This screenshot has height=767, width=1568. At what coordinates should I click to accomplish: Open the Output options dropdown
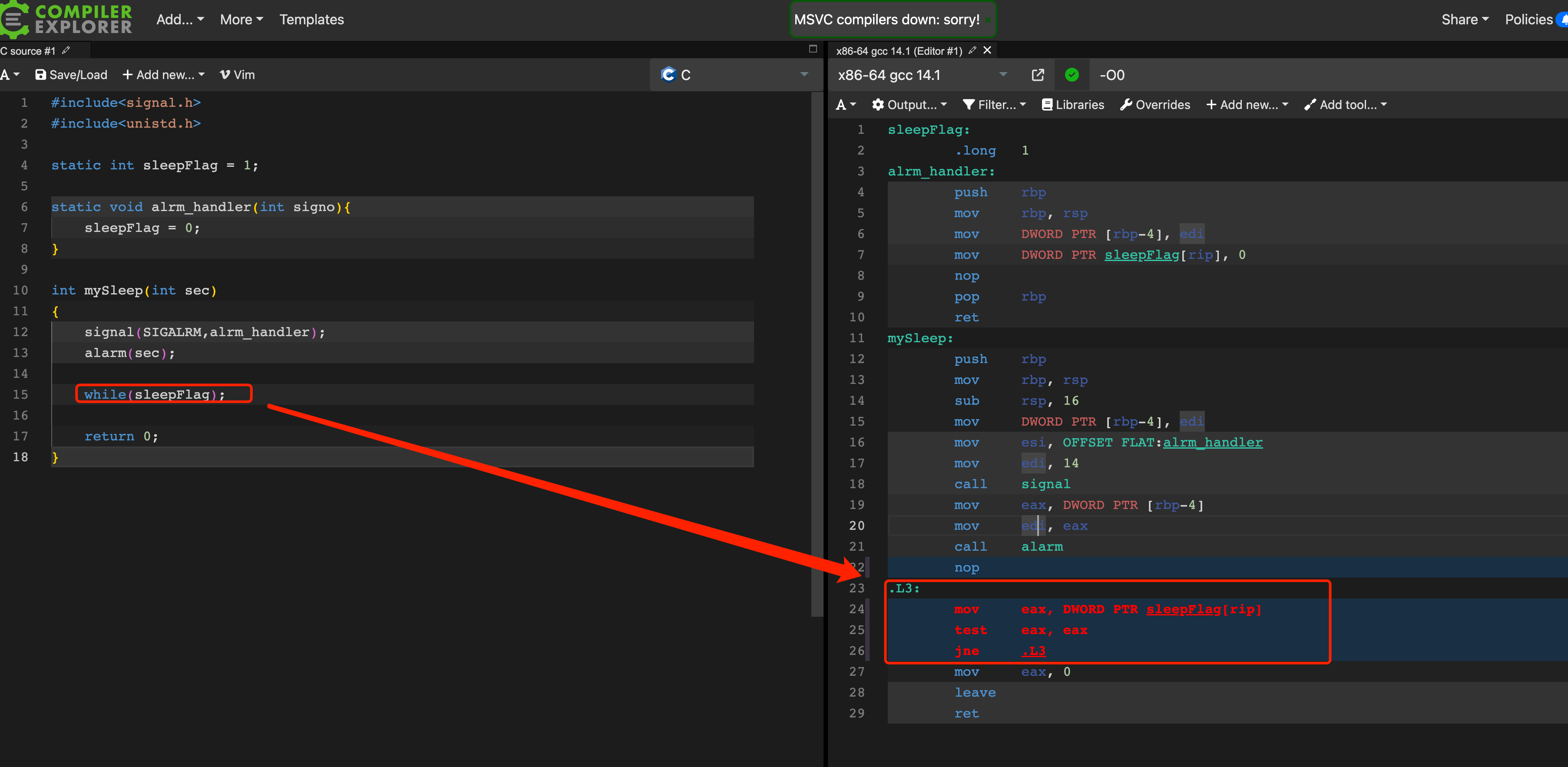click(909, 105)
